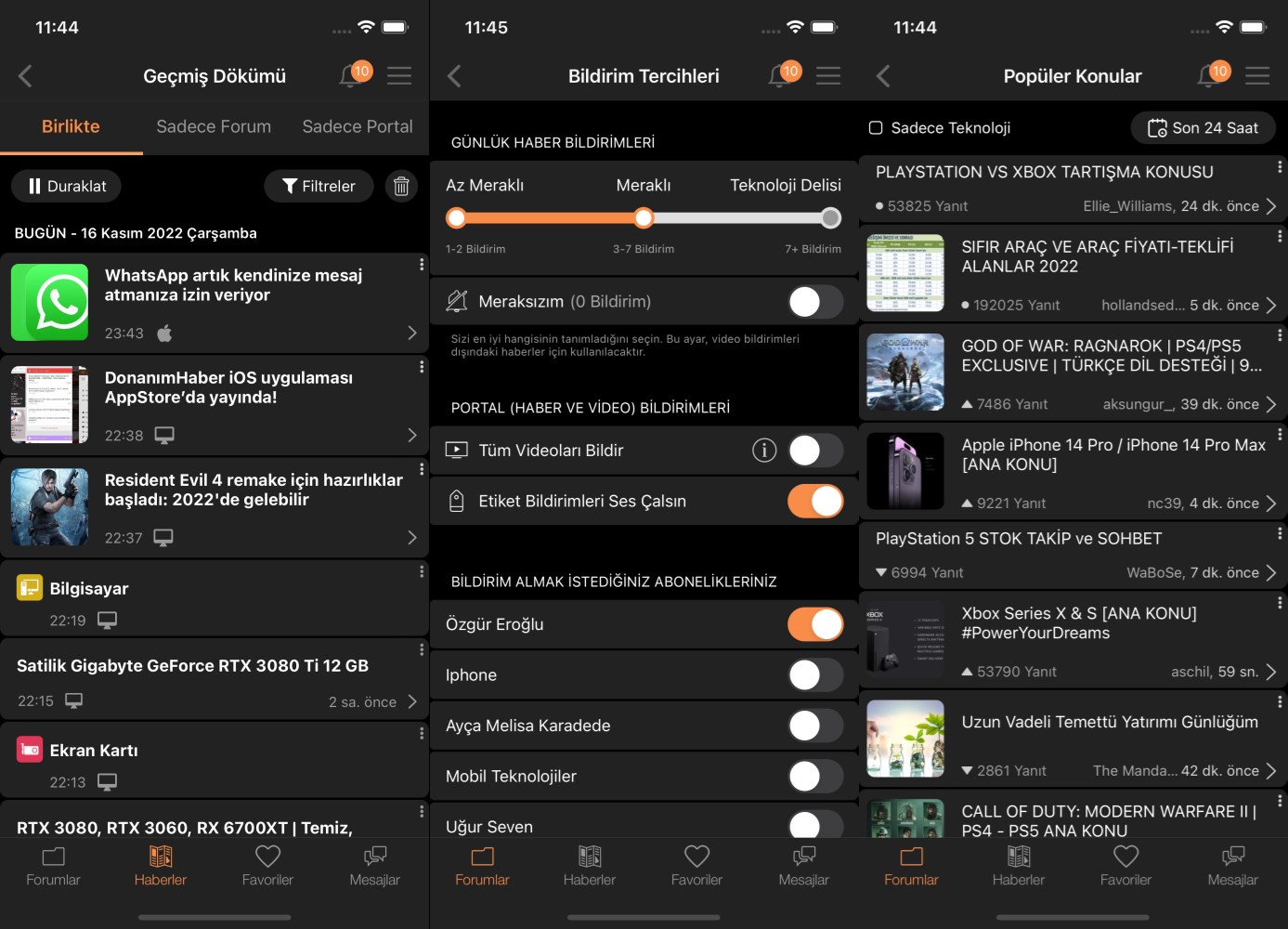Open Haberler in Bildirim Tercihleri bottom bar

[590, 865]
